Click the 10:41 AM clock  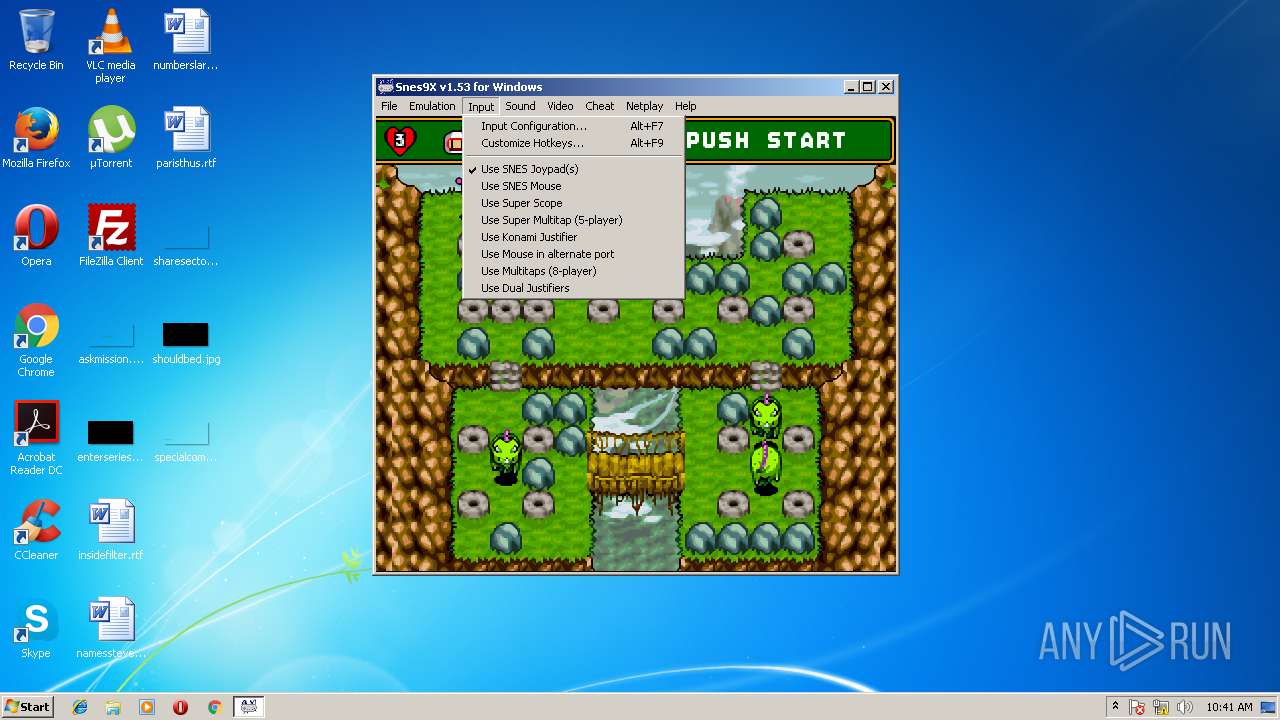pos(1229,707)
